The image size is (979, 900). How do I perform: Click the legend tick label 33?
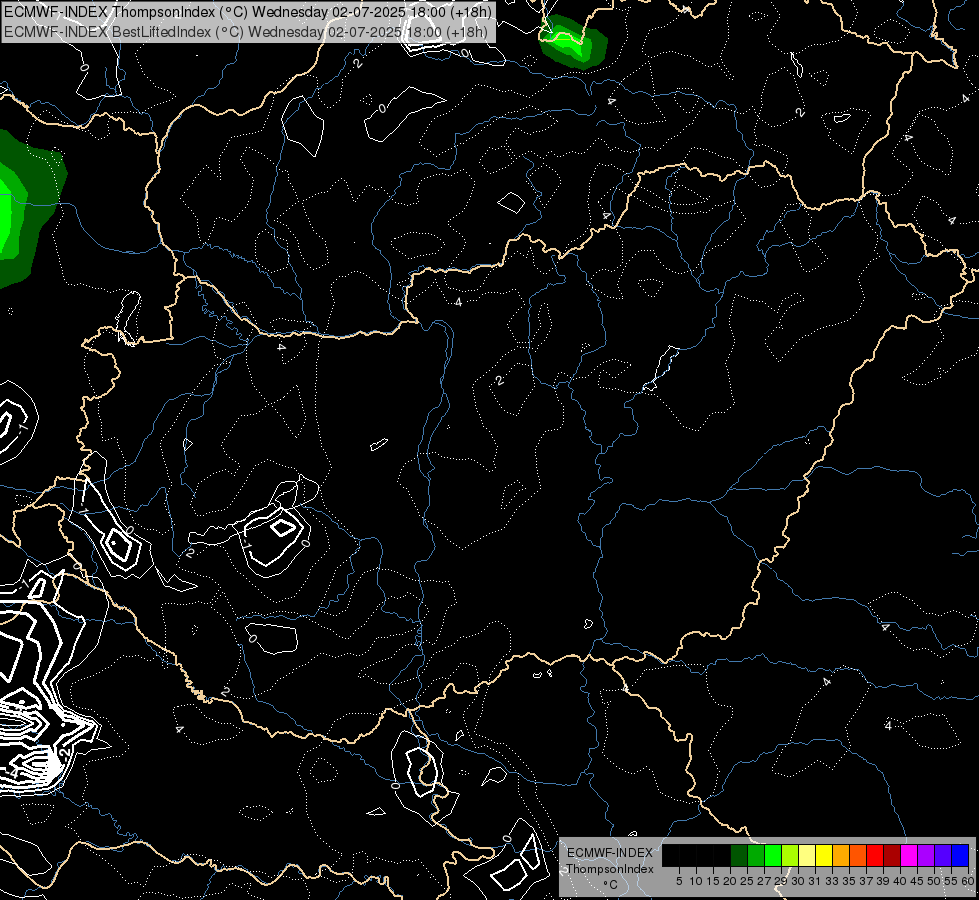(x=832, y=881)
